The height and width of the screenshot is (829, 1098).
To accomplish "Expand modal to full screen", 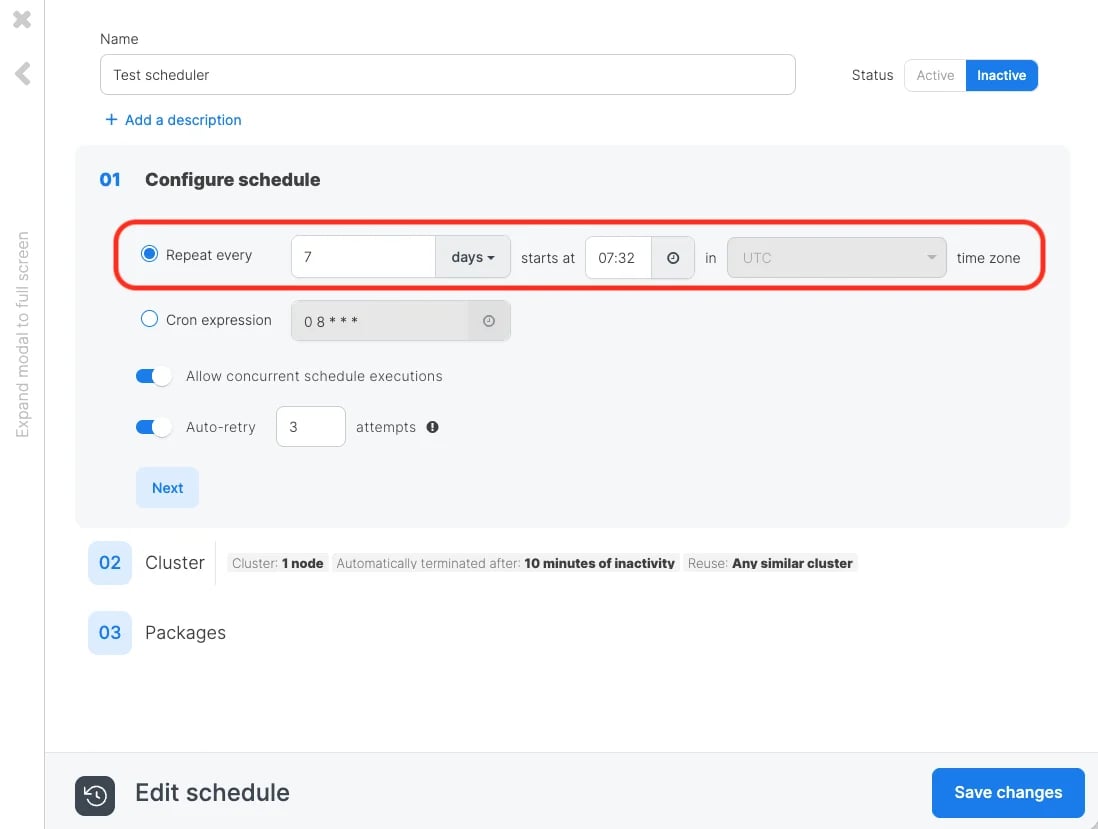I will click(22, 335).
